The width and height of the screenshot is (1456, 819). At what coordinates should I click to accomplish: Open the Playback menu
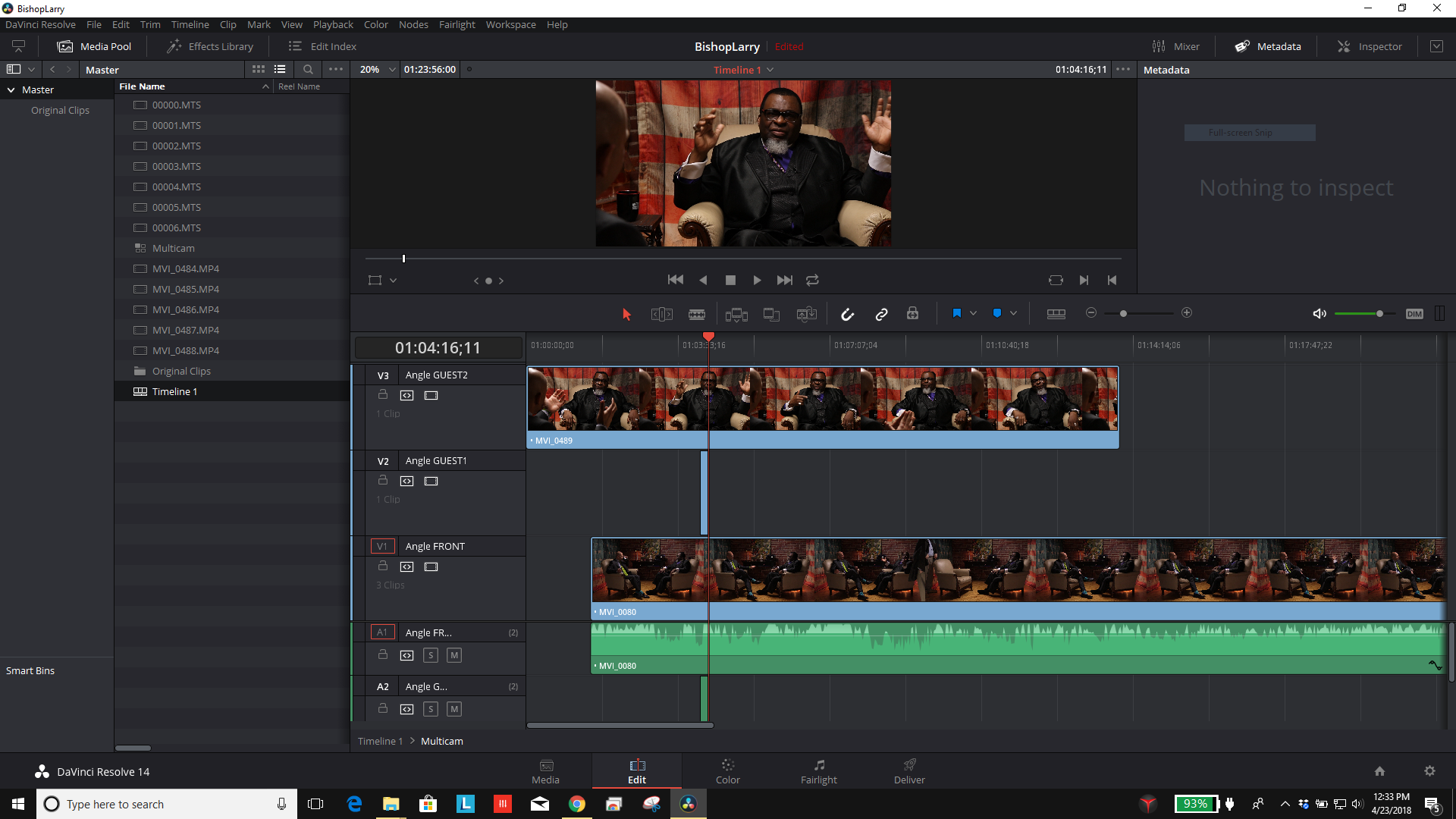333,24
